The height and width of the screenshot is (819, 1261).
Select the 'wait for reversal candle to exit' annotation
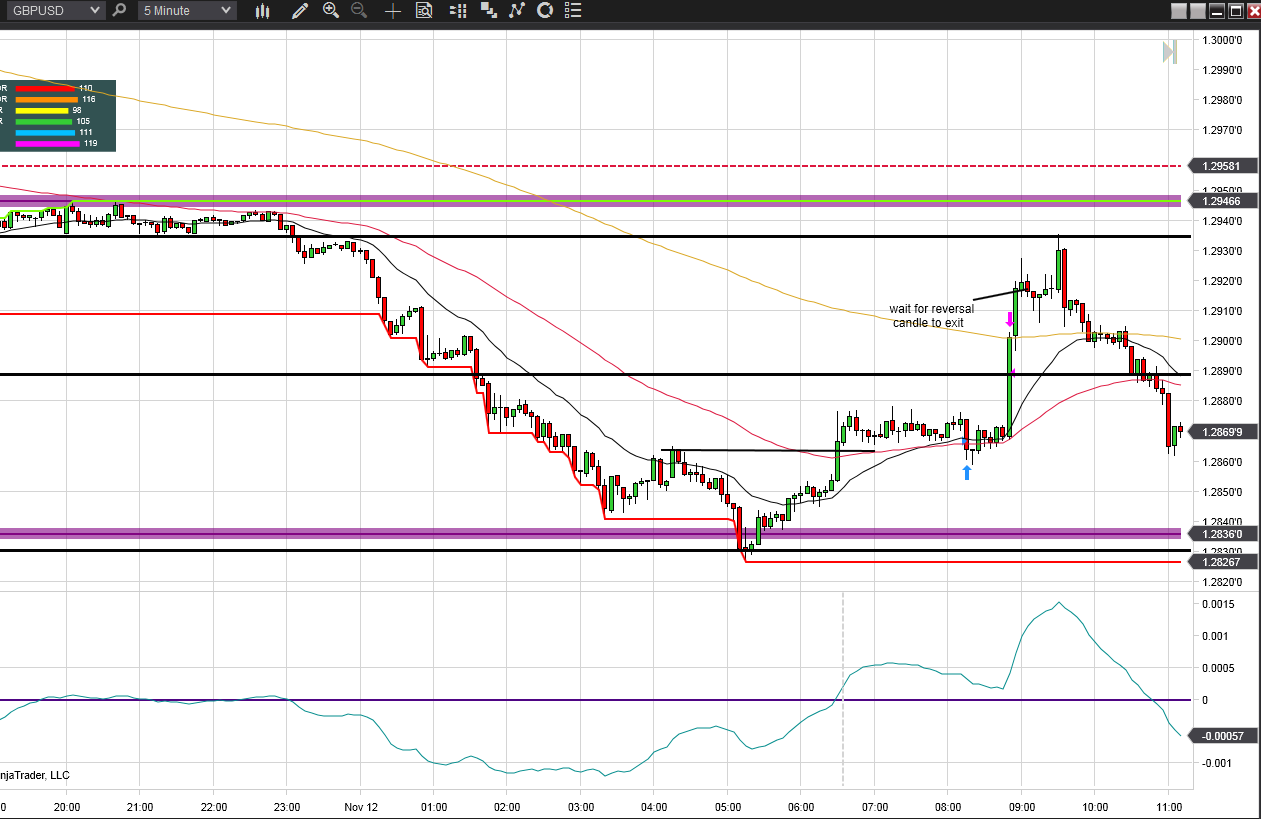tap(931, 316)
